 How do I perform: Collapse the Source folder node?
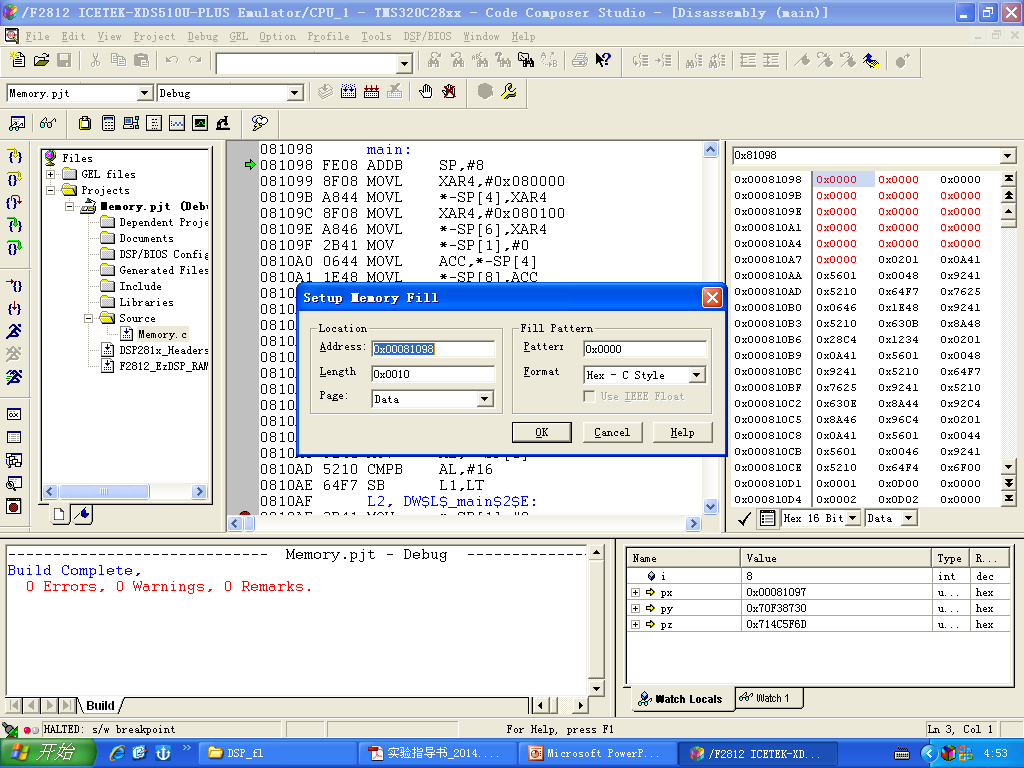[88, 319]
